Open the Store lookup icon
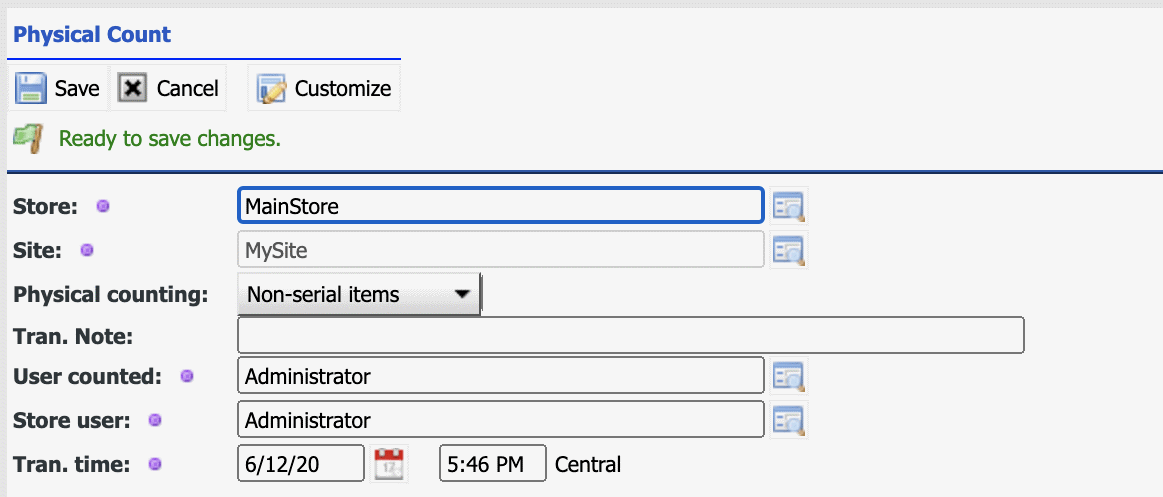The height and width of the screenshot is (497, 1163). (x=789, y=207)
